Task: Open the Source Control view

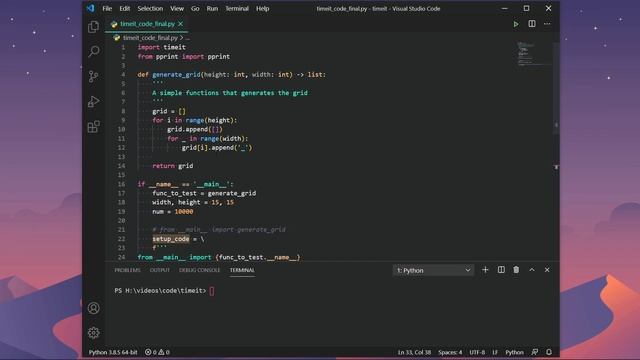Action: (93, 76)
